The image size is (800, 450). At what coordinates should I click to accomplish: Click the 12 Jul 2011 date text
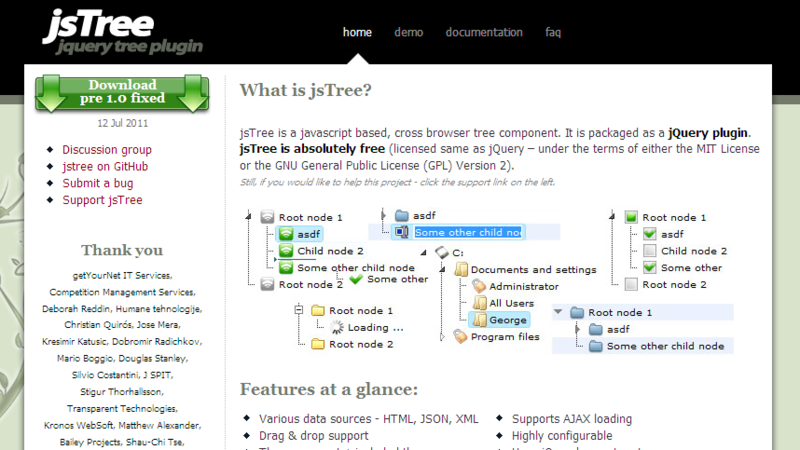(122, 123)
